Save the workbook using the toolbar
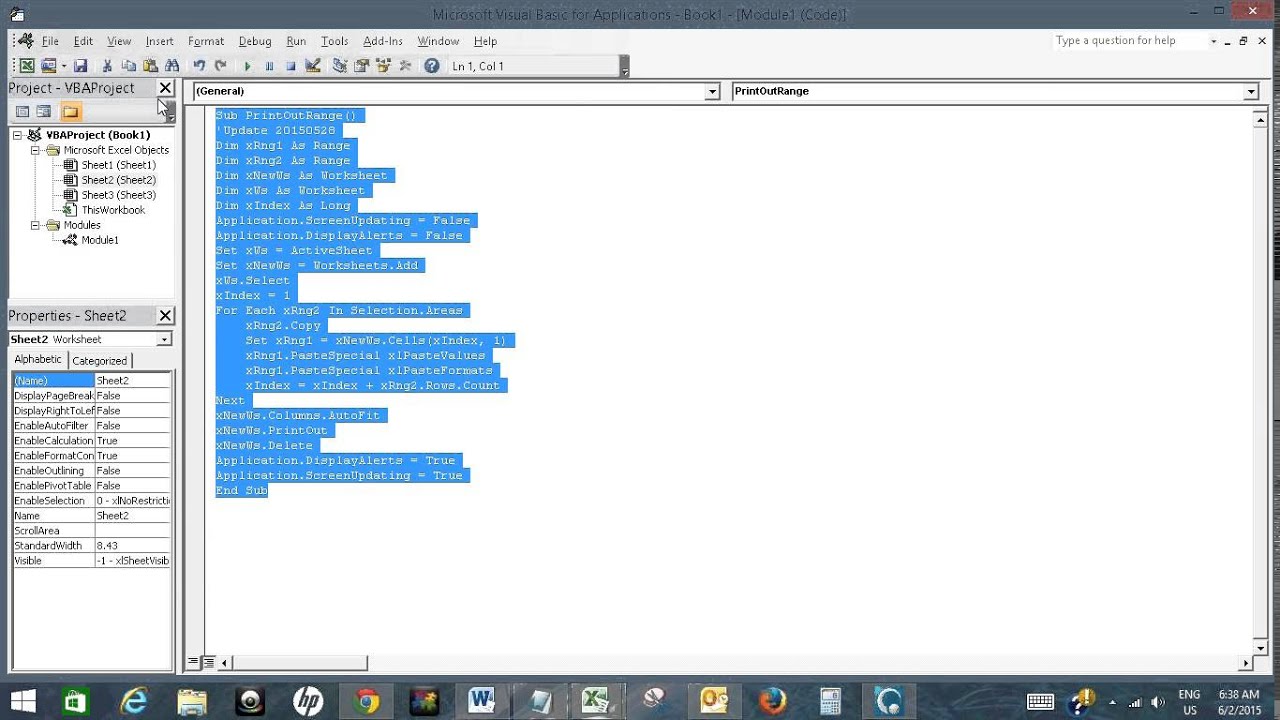1280x720 pixels. coord(80,66)
